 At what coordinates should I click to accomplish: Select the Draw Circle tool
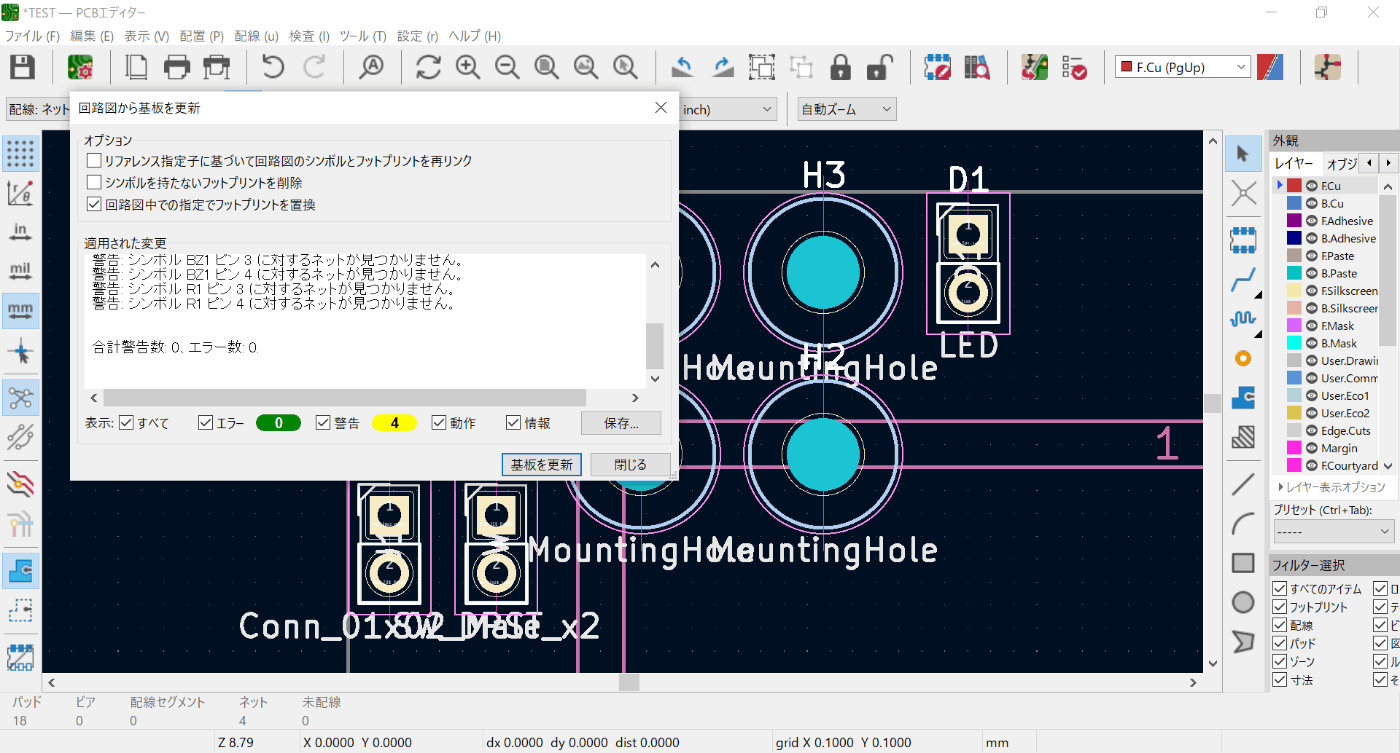[x=1243, y=602]
